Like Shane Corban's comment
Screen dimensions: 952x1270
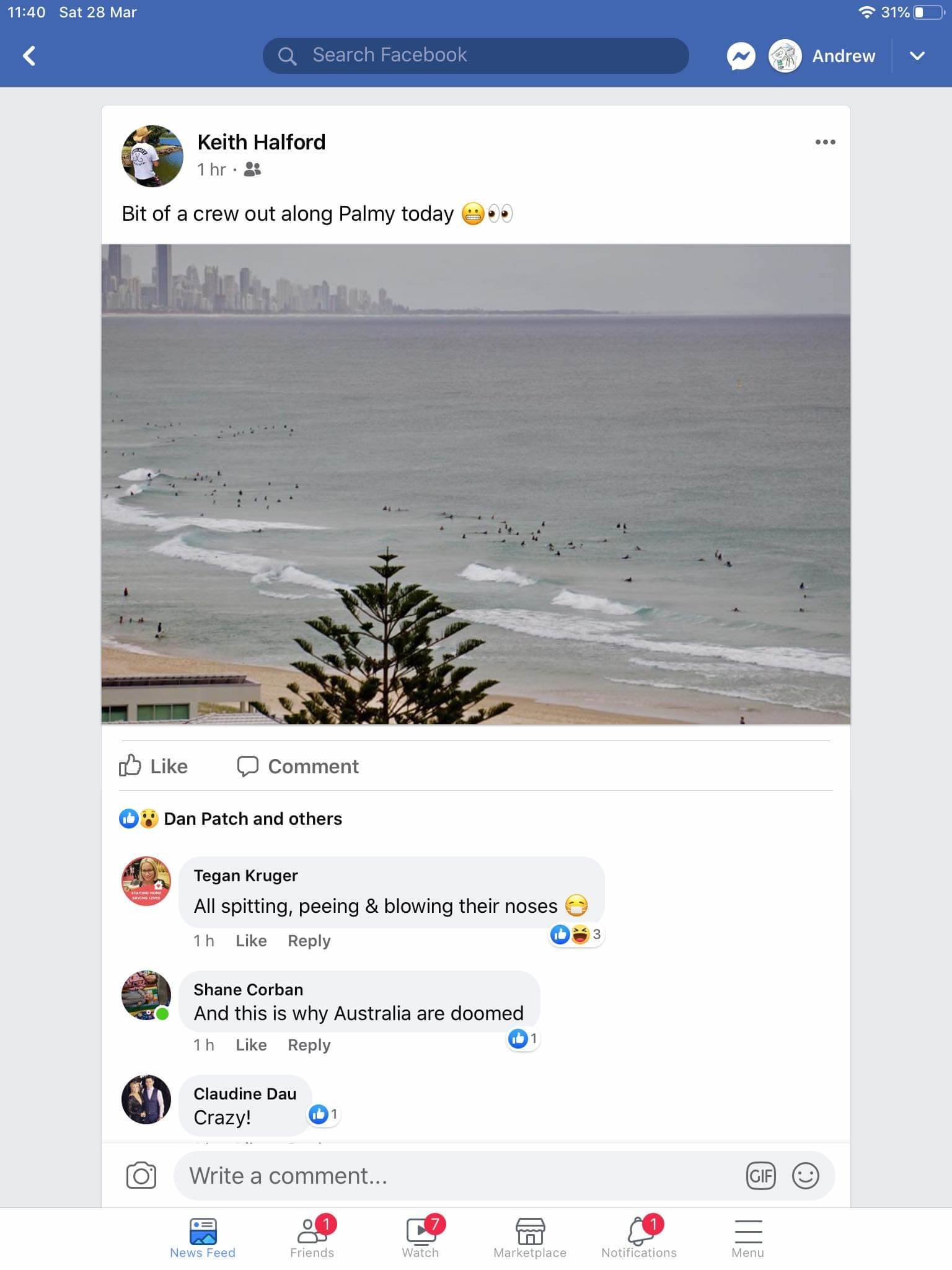(x=251, y=1045)
